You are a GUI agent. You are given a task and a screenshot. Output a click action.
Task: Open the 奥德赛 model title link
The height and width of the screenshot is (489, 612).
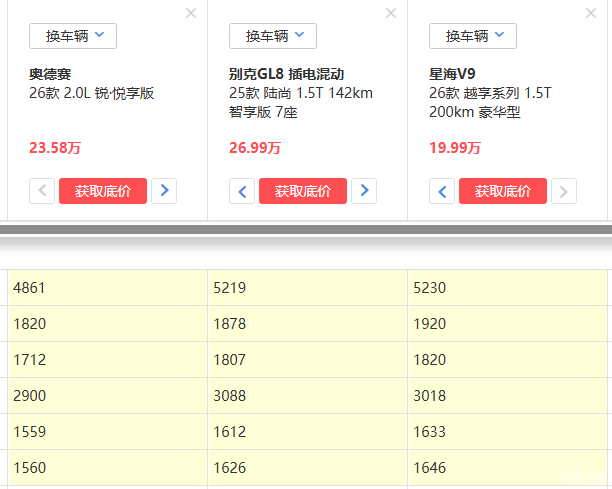50,75
